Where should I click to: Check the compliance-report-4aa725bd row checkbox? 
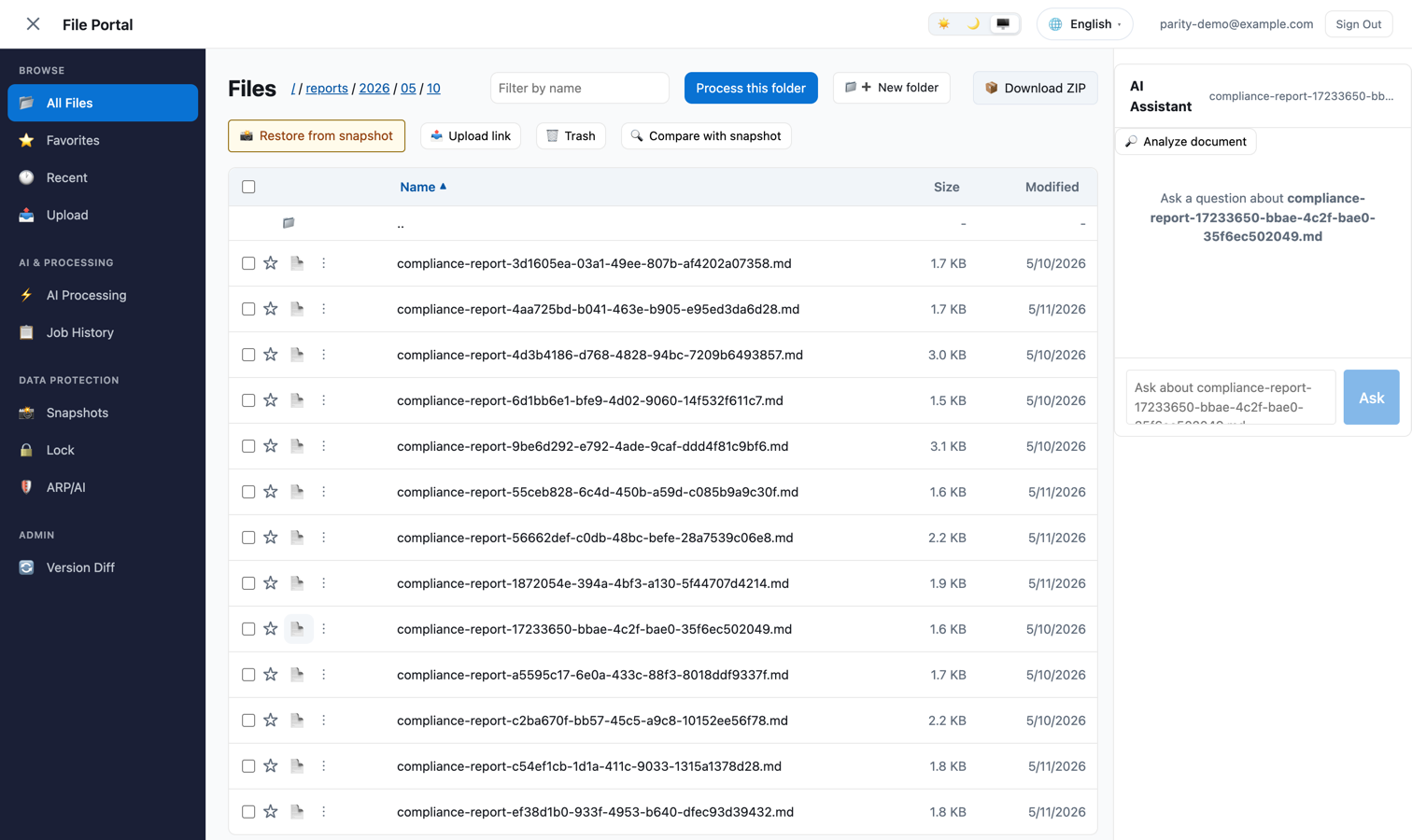click(248, 309)
